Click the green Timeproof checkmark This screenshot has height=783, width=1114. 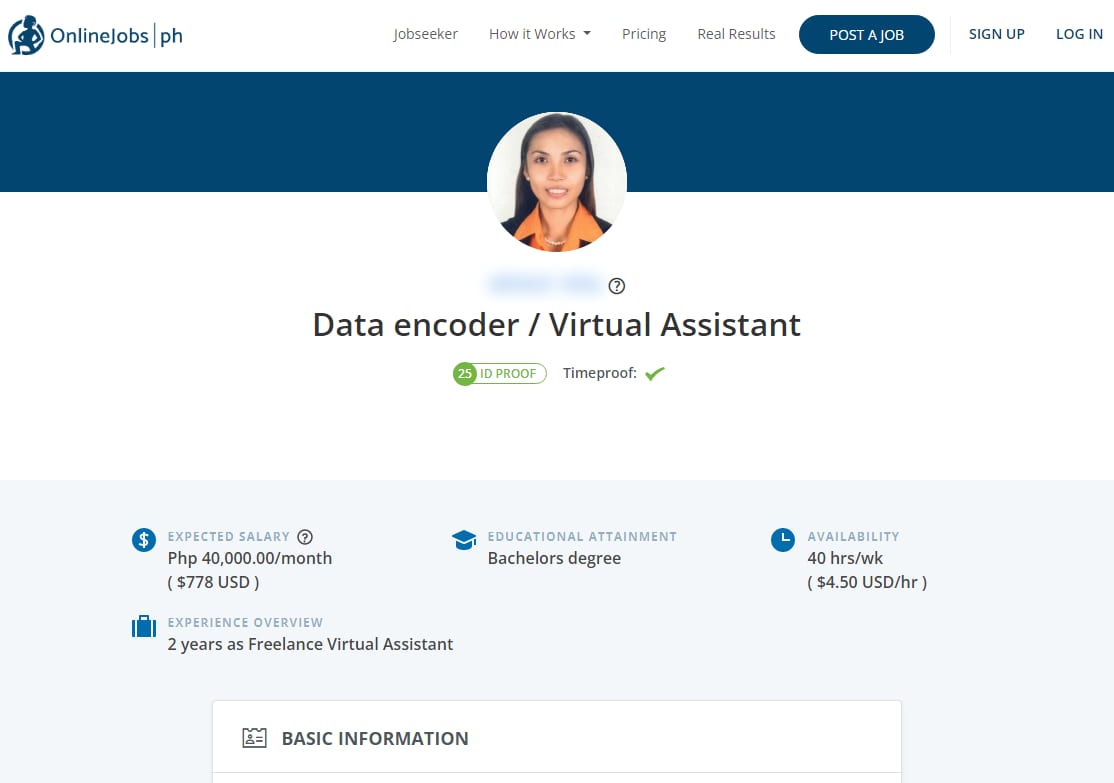tap(655, 374)
